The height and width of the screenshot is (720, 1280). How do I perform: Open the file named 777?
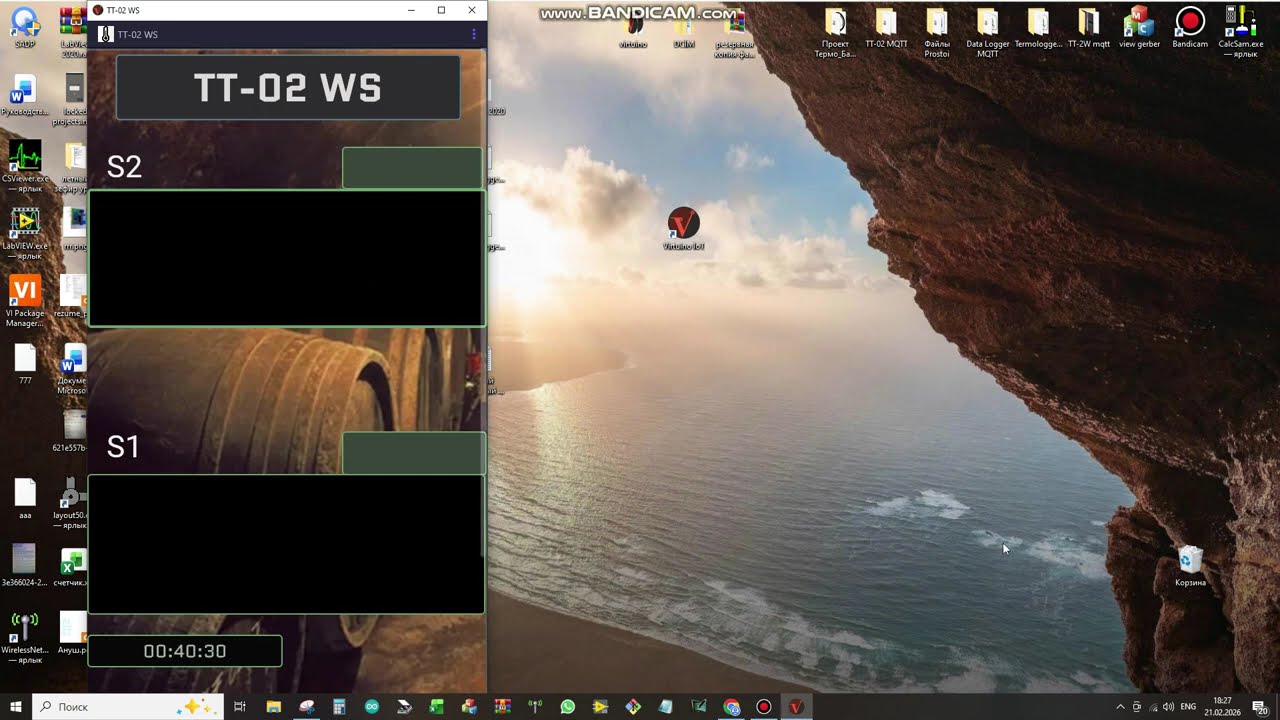tap(25, 364)
